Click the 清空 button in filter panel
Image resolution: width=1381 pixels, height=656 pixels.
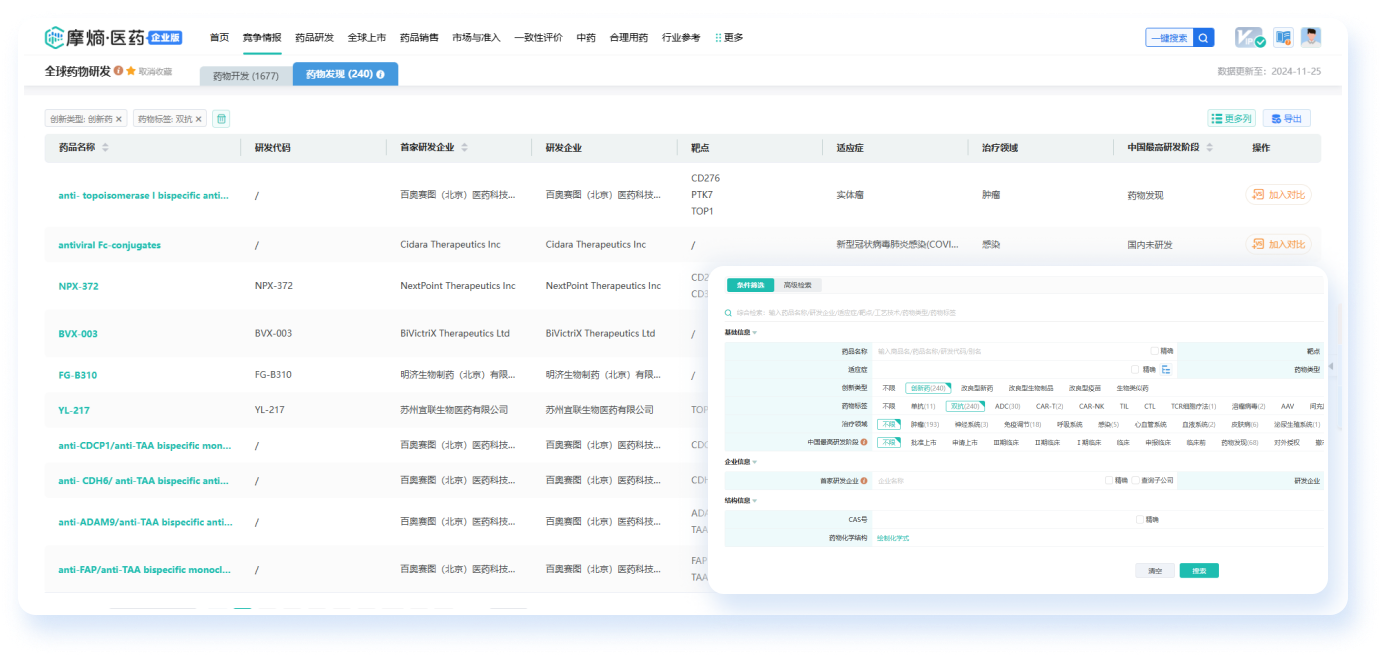(x=1155, y=571)
